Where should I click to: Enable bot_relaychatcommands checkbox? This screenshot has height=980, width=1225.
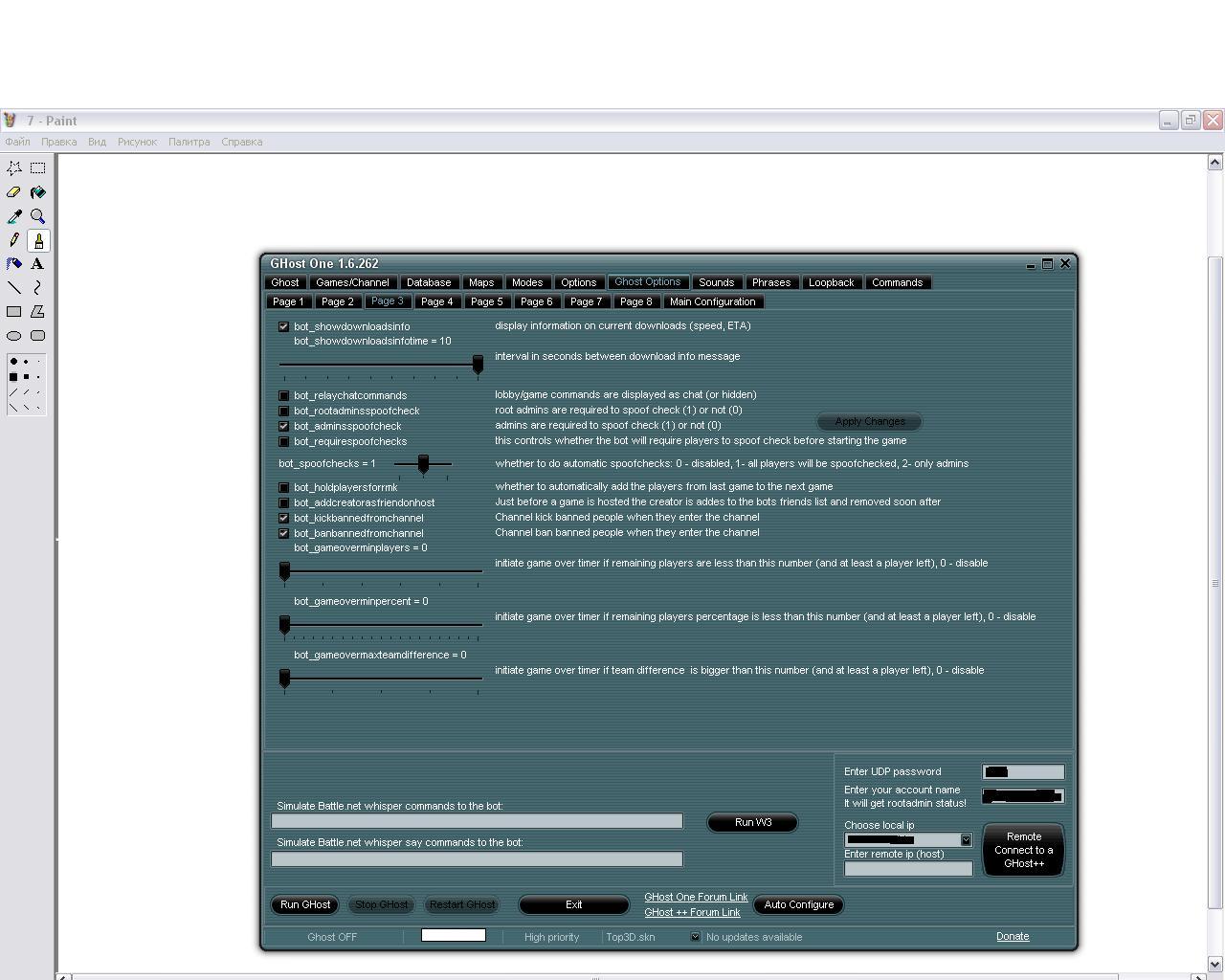tap(283, 395)
